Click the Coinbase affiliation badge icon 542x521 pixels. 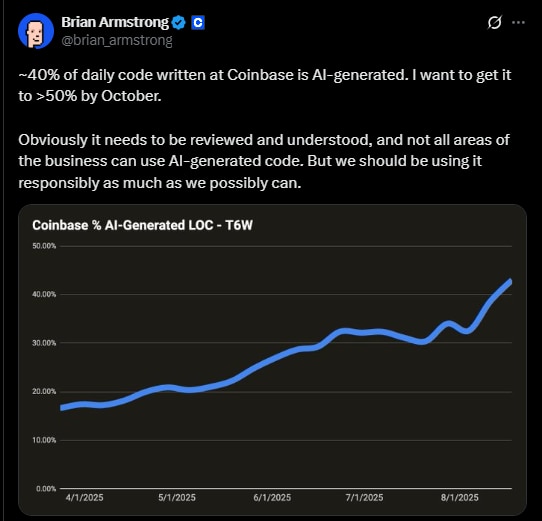(198, 23)
